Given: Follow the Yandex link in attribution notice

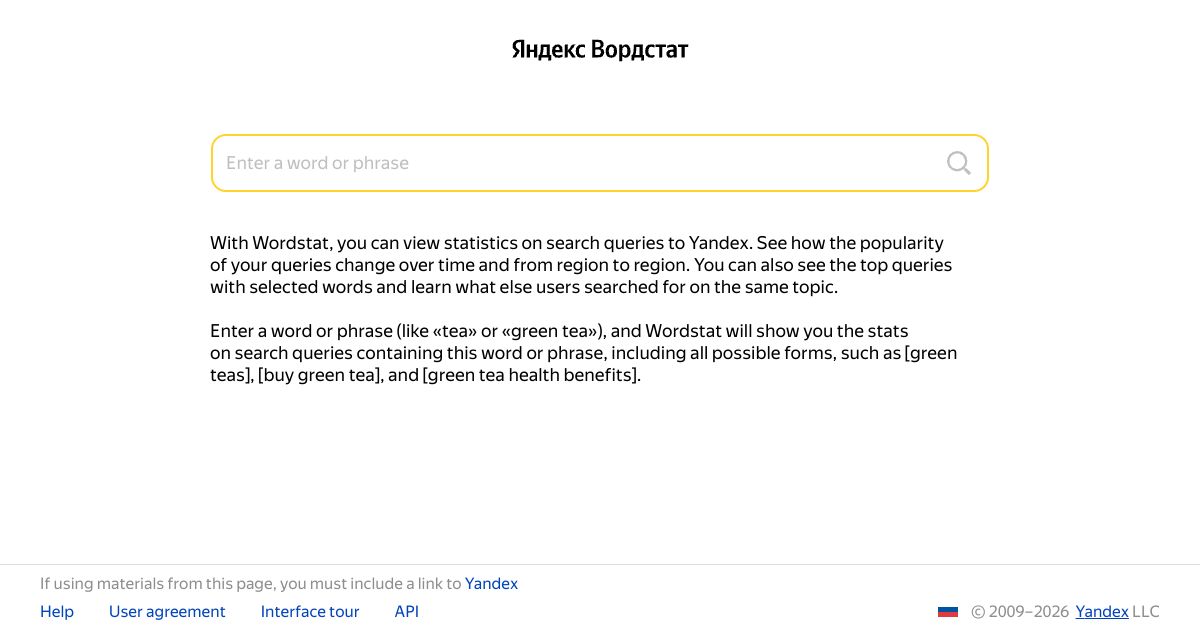Looking at the screenshot, I should pyautogui.click(x=491, y=584).
